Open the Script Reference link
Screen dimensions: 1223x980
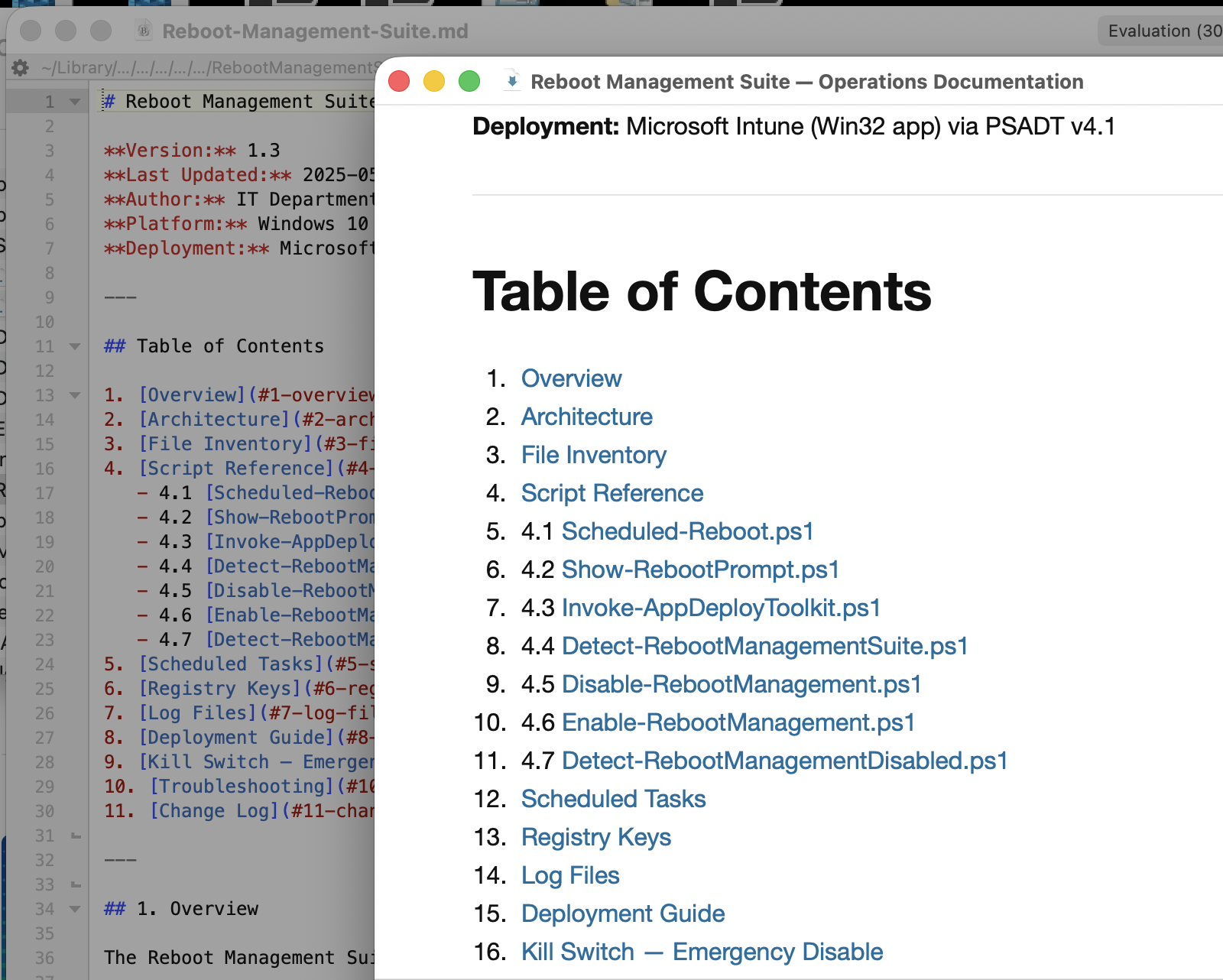pos(611,493)
